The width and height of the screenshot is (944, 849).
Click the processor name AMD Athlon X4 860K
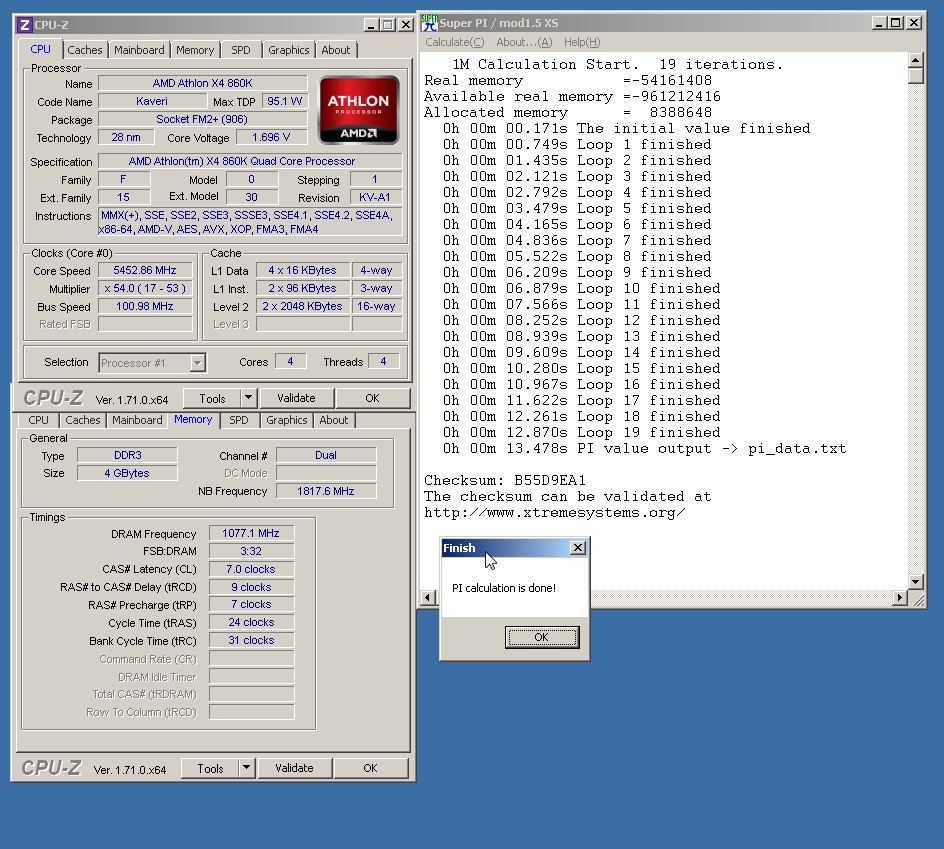click(203, 83)
